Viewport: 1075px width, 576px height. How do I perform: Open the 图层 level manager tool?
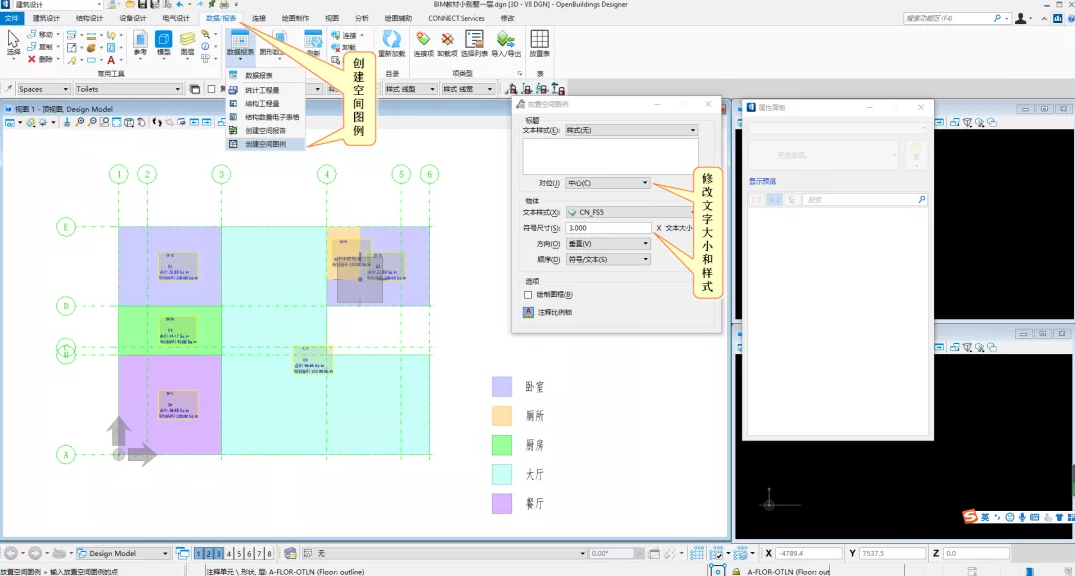click(x=187, y=43)
